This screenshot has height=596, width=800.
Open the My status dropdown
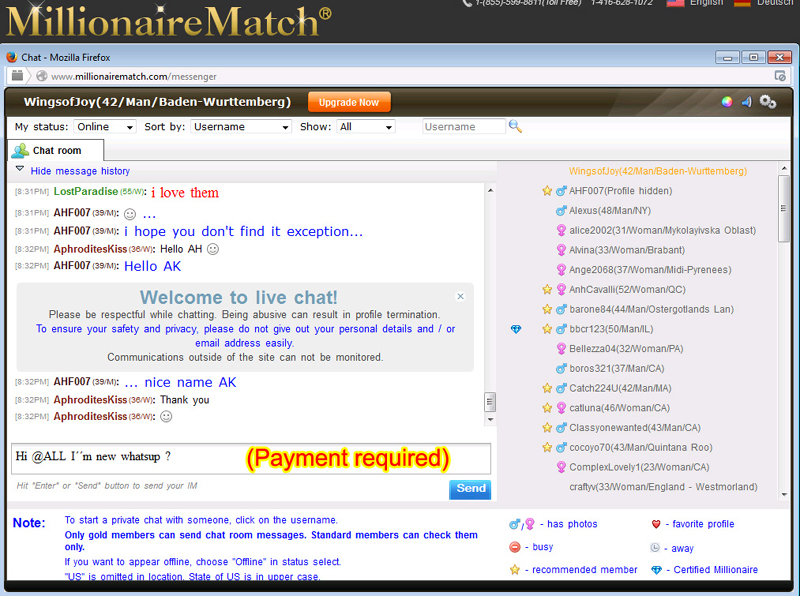click(x=105, y=127)
